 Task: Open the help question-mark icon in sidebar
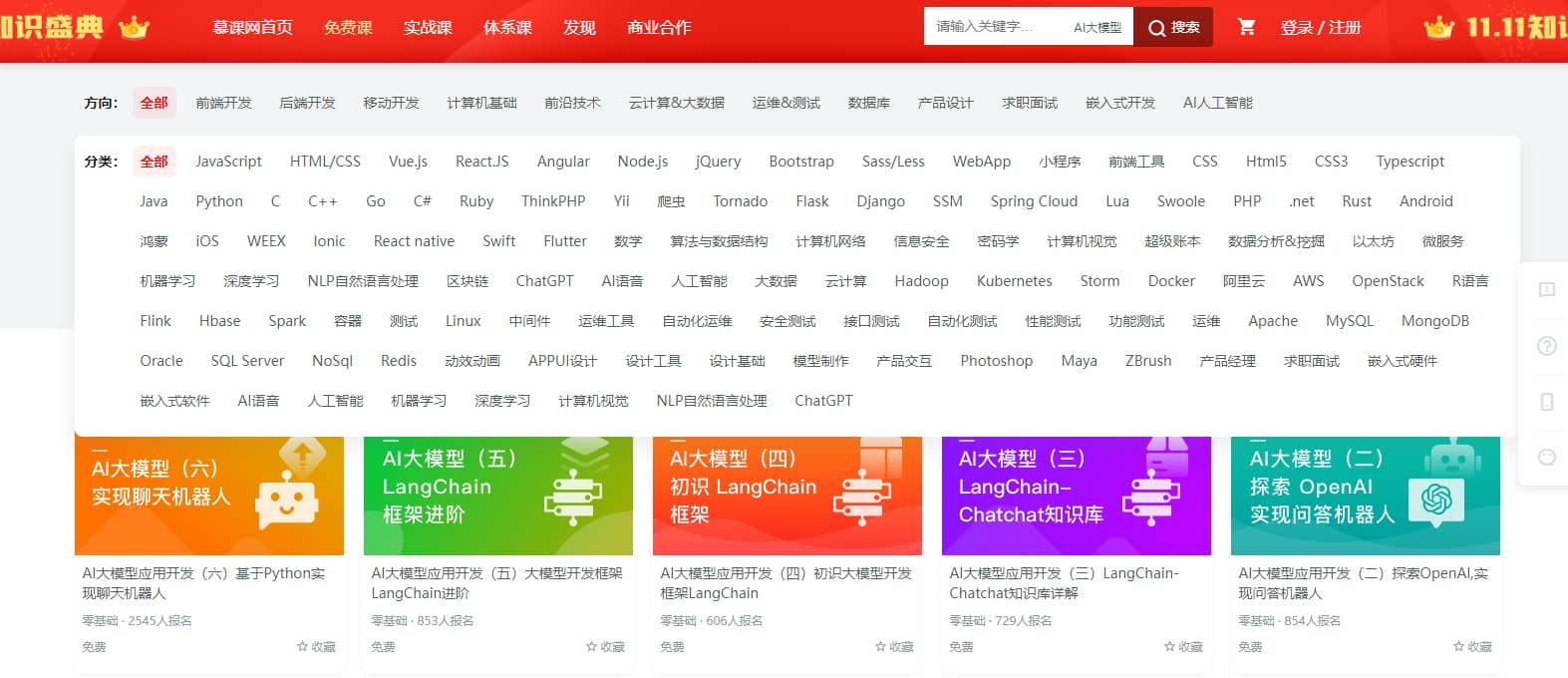(x=1547, y=346)
